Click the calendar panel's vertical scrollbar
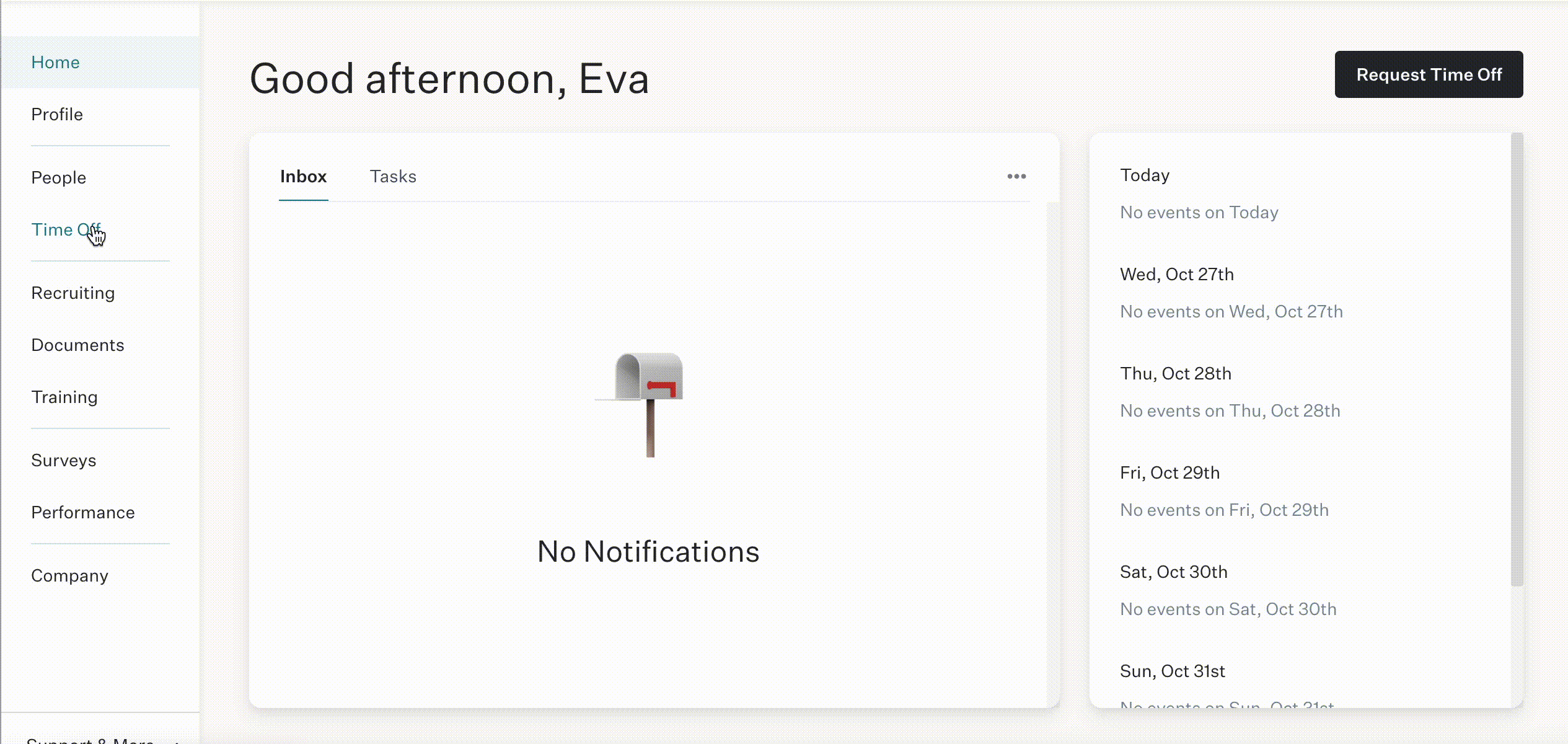This screenshot has width=1568, height=744. [1517, 360]
